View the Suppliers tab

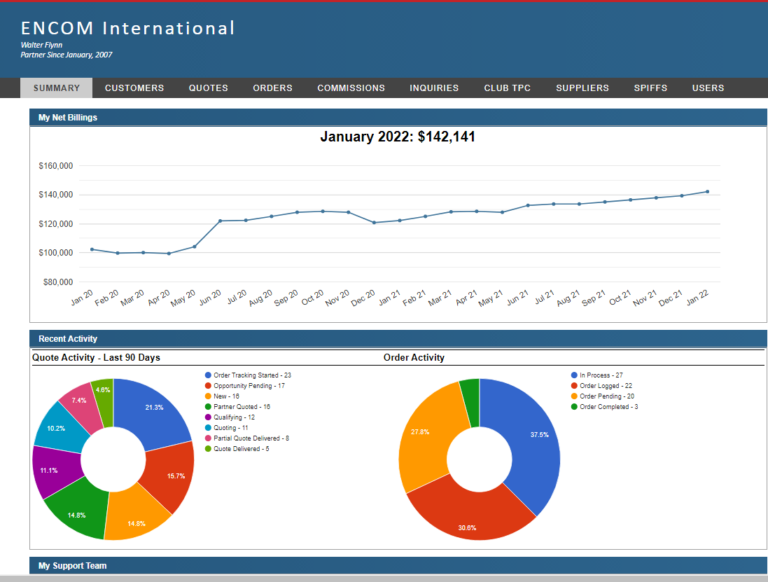(582, 88)
